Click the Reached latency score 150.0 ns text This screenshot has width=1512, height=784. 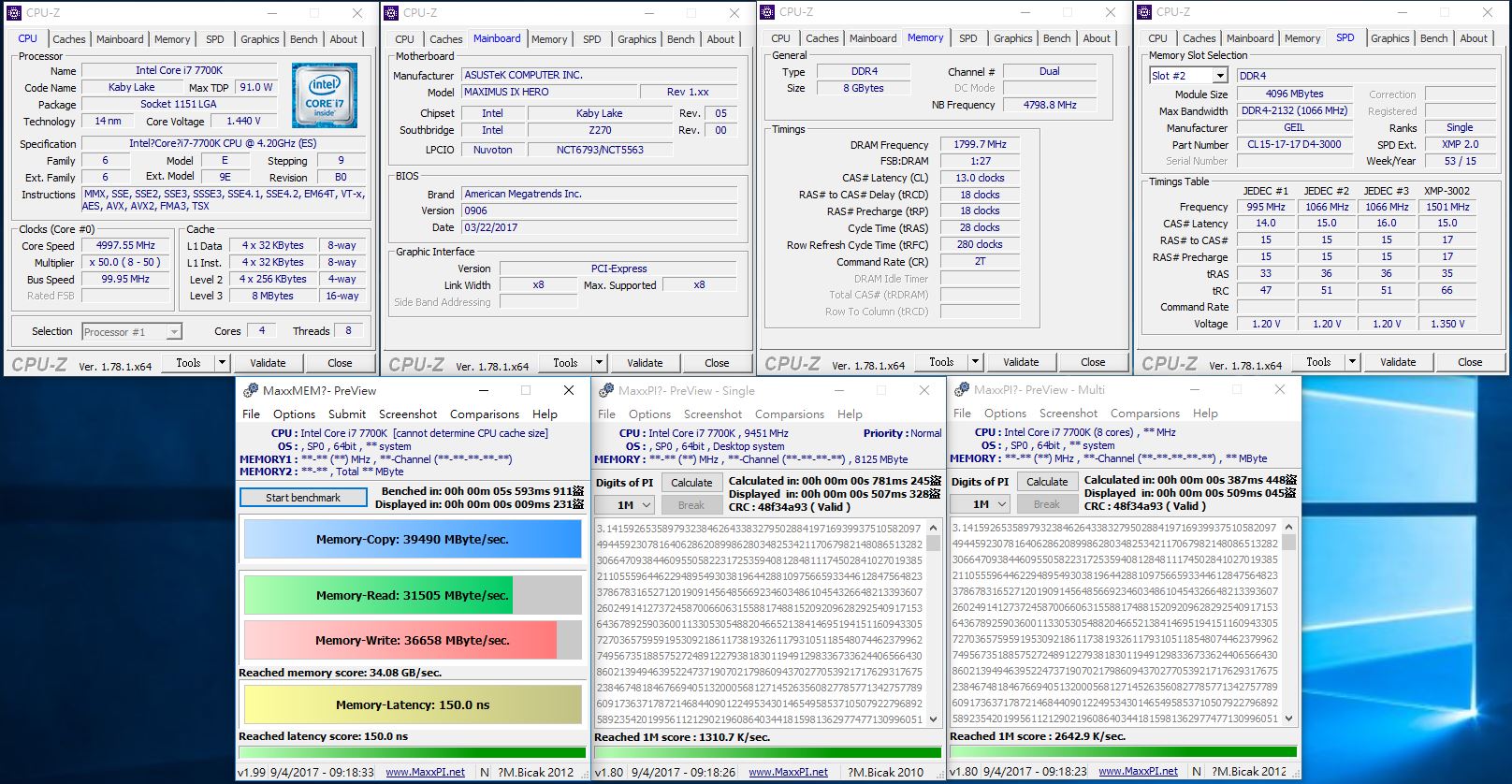coord(323,736)
